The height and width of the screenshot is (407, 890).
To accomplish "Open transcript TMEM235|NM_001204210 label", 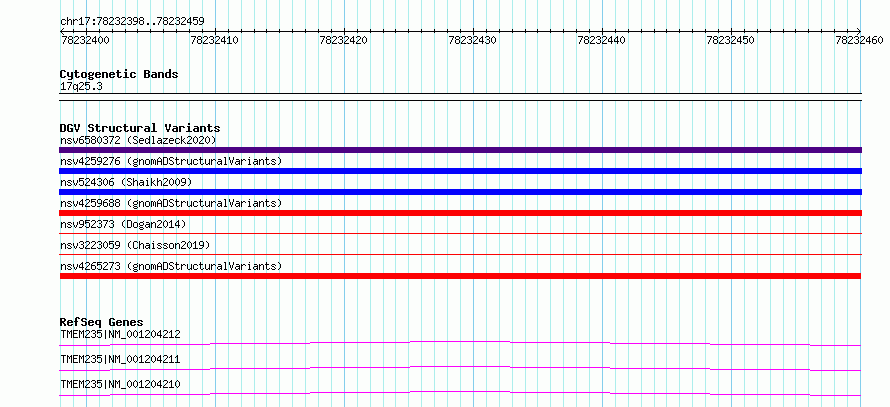I will [x=120, y=384].
